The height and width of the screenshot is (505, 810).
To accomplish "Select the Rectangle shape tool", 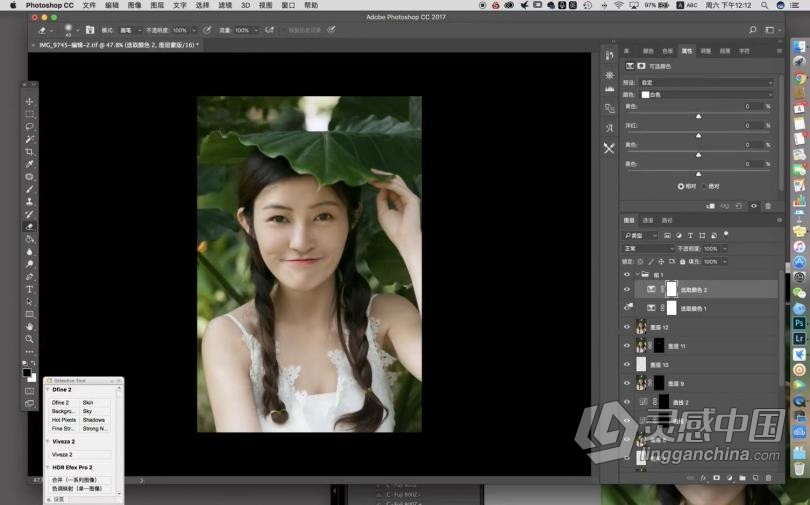I will point(29,314).
